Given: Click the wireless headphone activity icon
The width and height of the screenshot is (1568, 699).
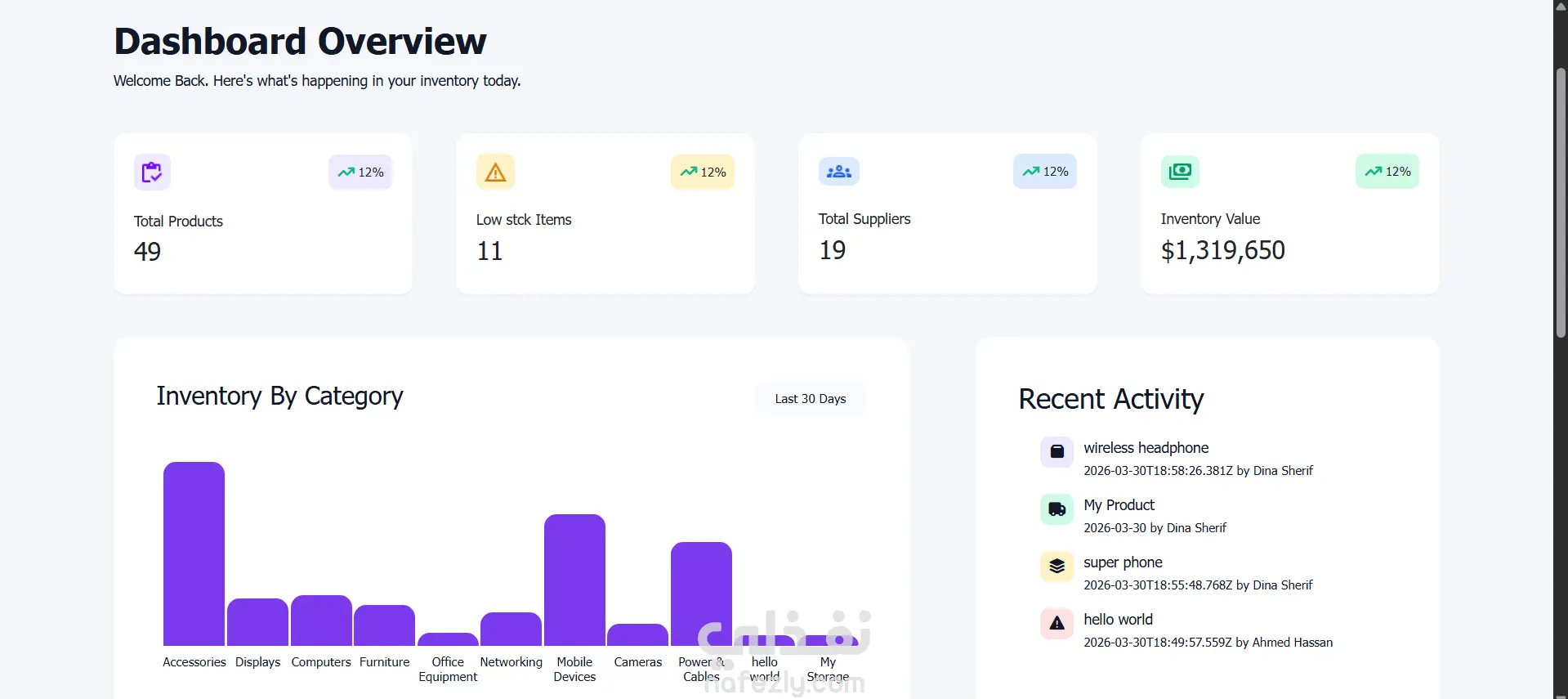Looking at the screenshot, I should coord(1057,451).
